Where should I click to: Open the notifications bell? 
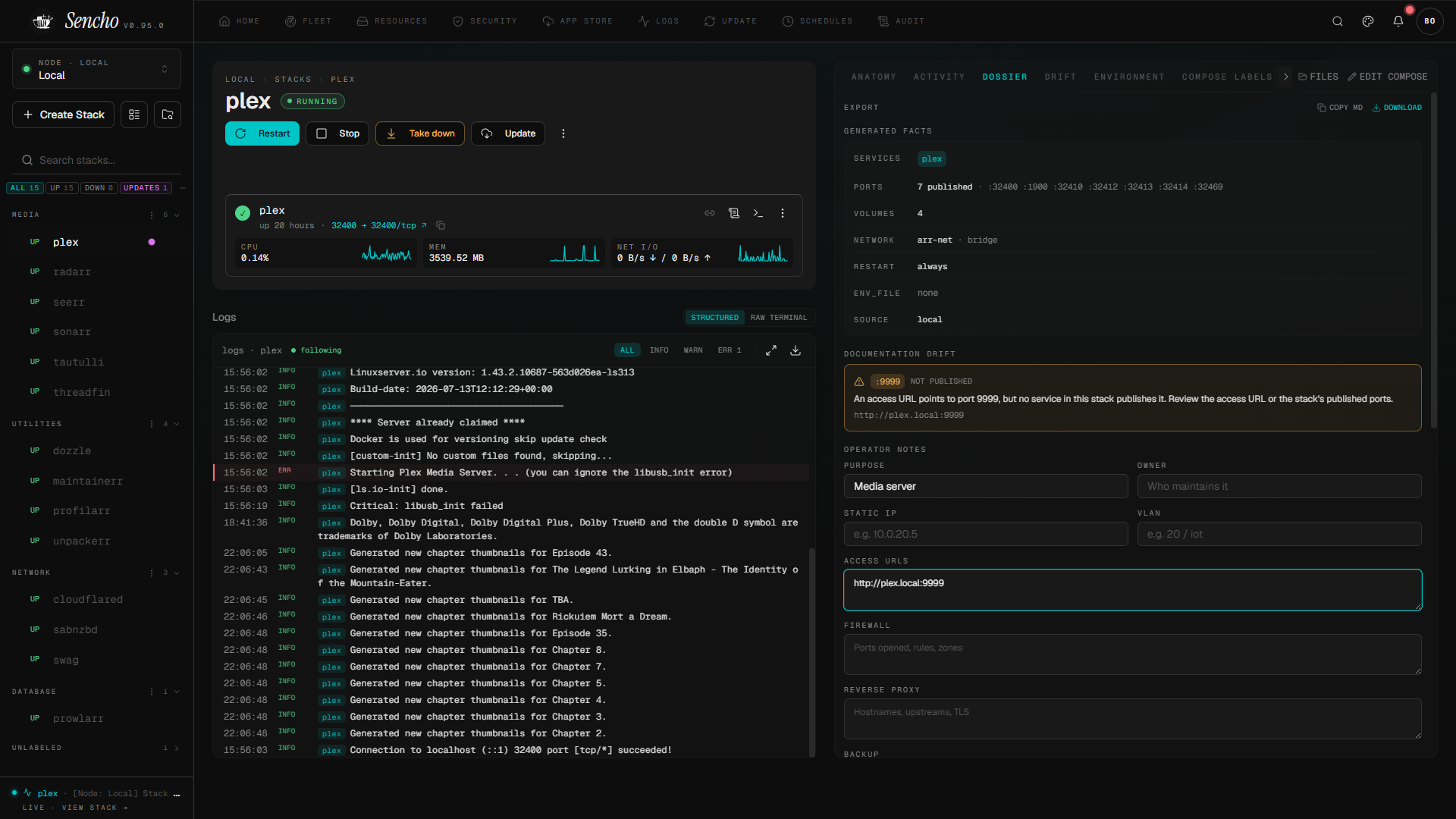[x=1398, y=21]
